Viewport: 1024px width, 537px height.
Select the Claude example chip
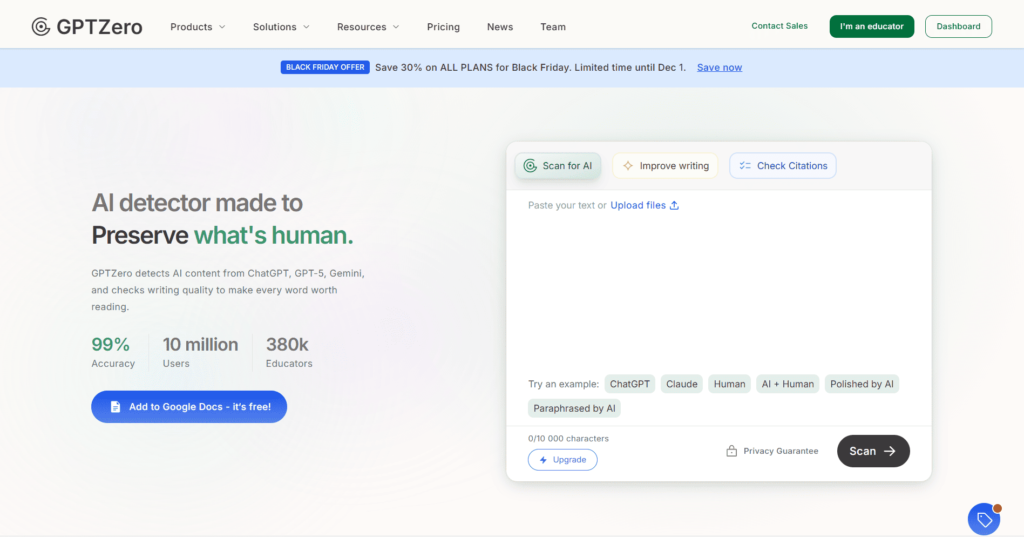pyautogui.click(x=681, y=384)
